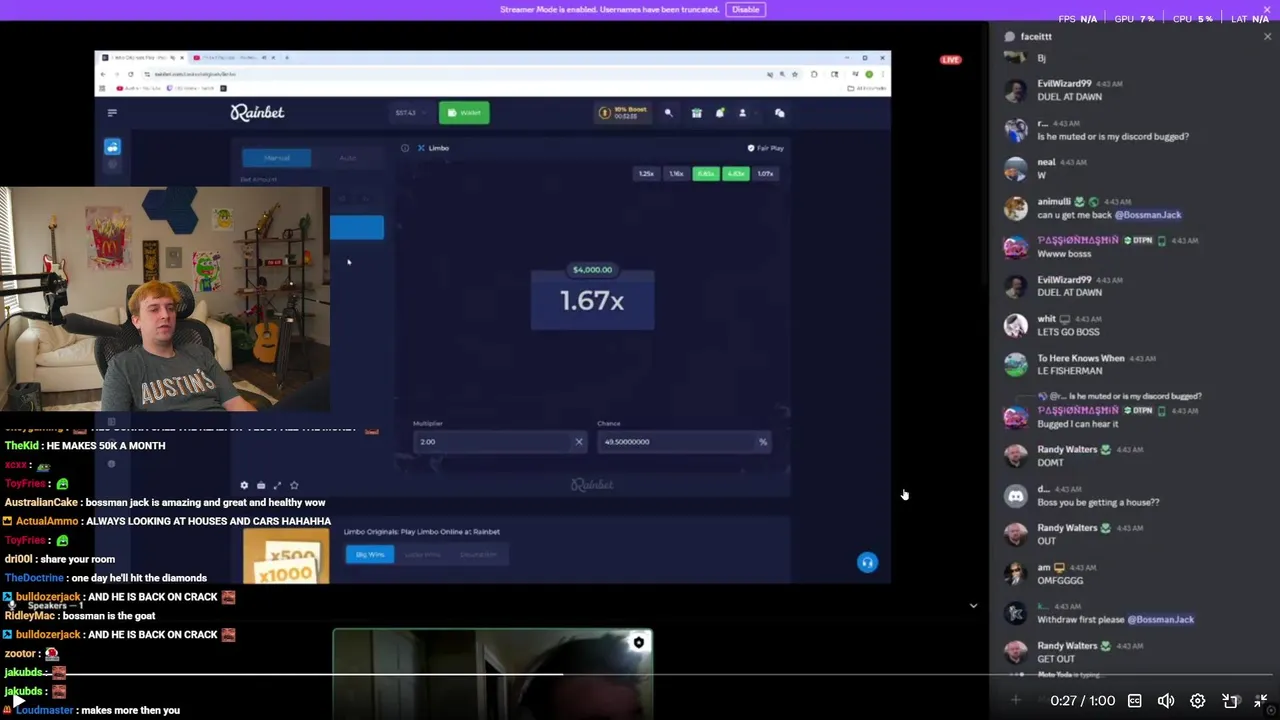Pop the video out to mini player
Screen dimensions: 1280x720
tap(1230, 701)
